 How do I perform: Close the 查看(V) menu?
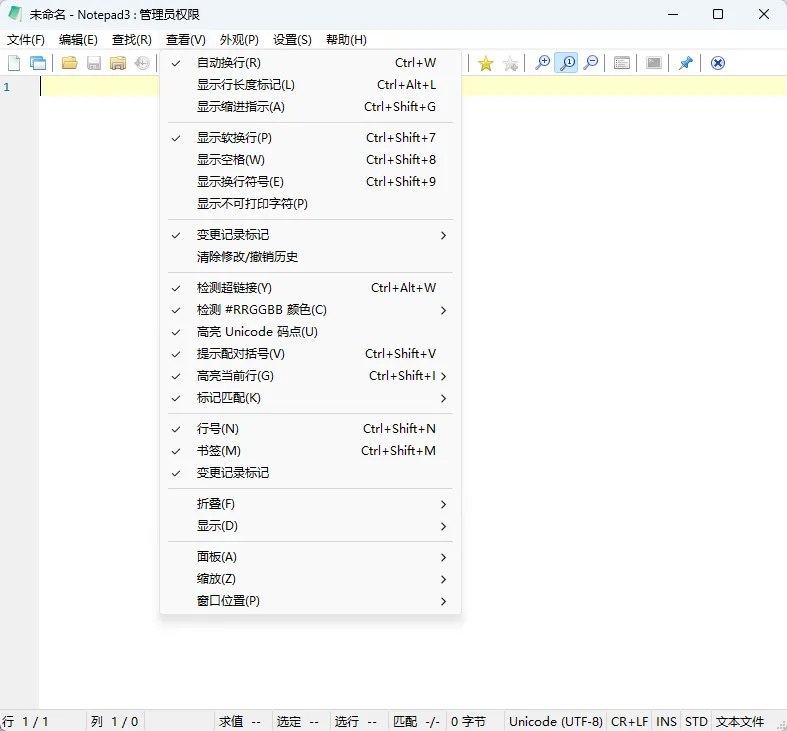tap(186, 40)
